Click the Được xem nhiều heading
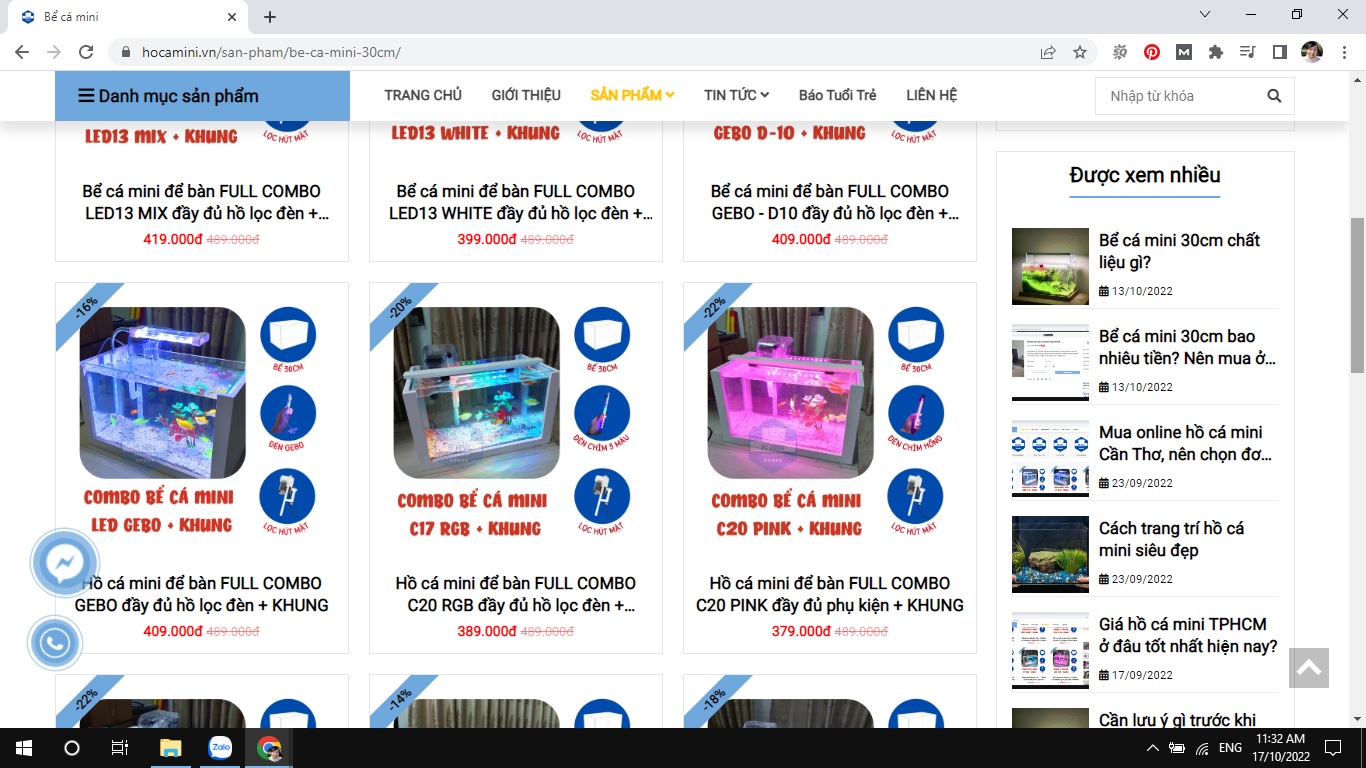The height and width of the screenshot is (768, 1366). [x=1145, y=175]
